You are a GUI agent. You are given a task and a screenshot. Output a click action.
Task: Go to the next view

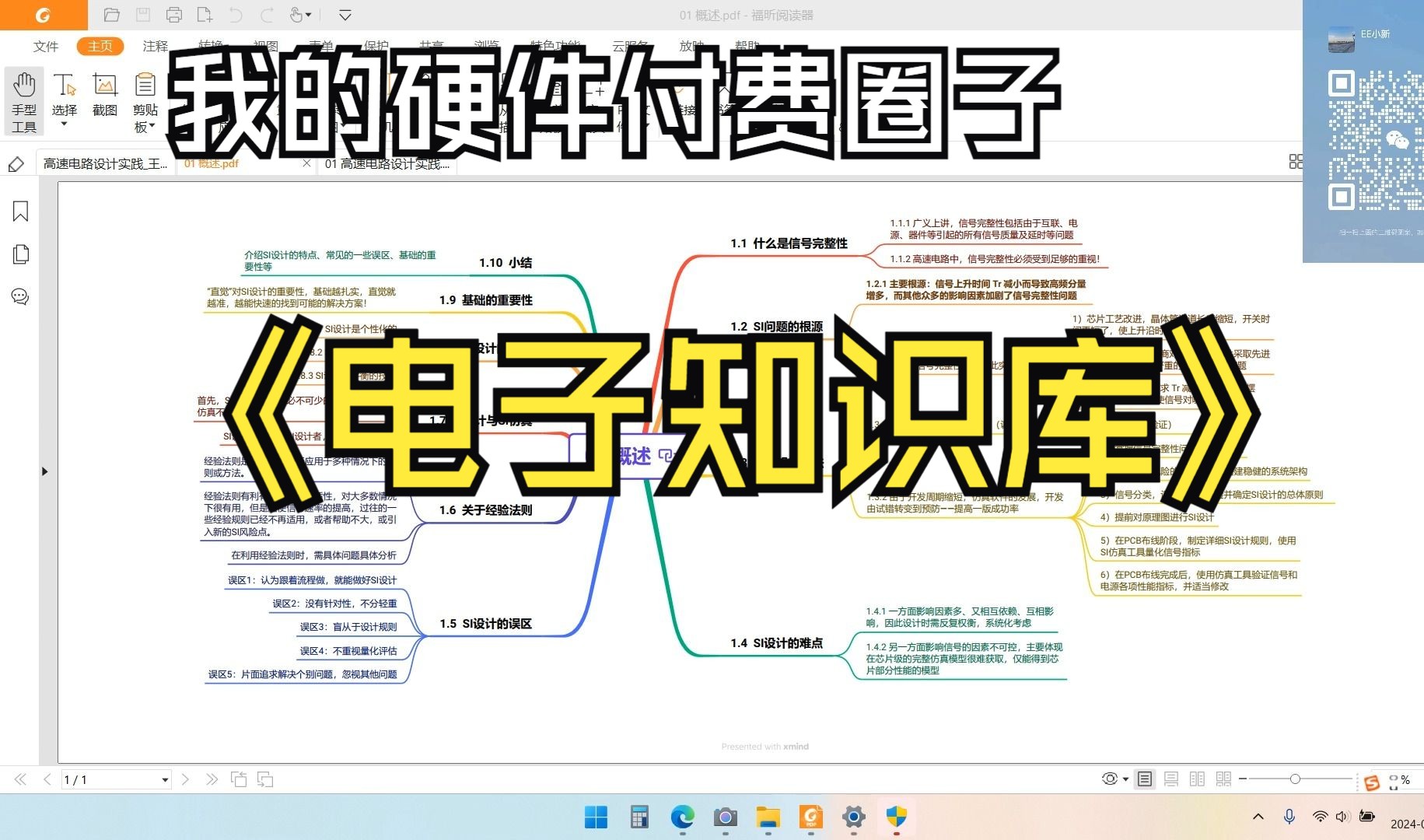(265, 779)
